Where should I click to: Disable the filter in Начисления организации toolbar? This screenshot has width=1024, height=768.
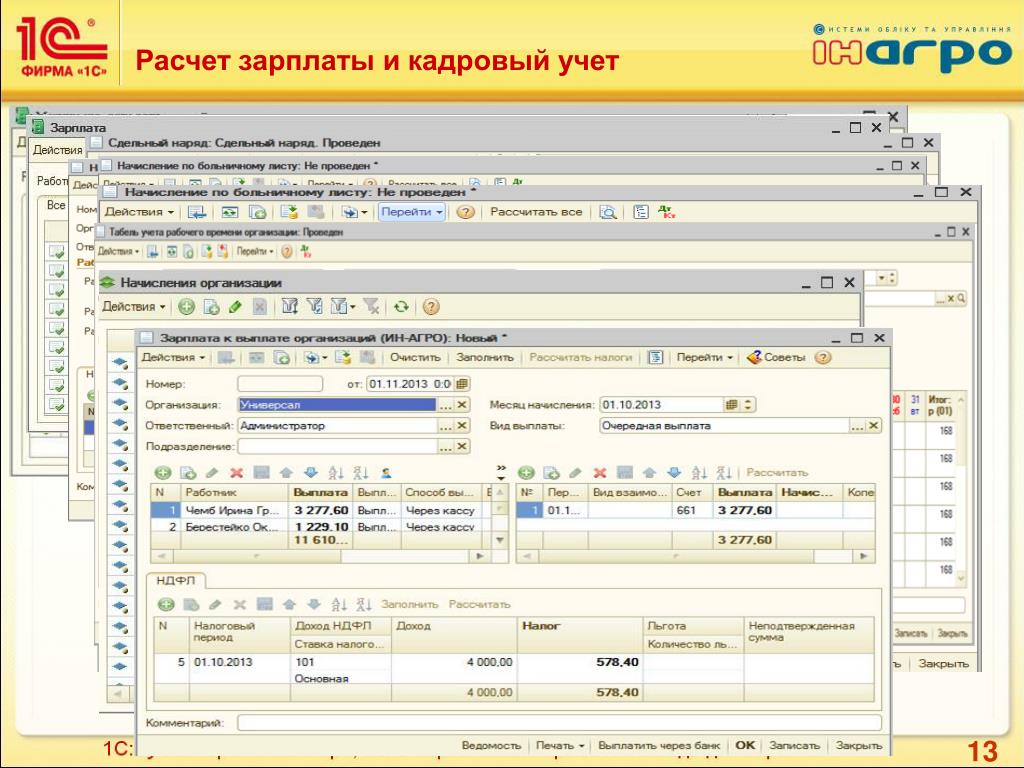point(372,306)
